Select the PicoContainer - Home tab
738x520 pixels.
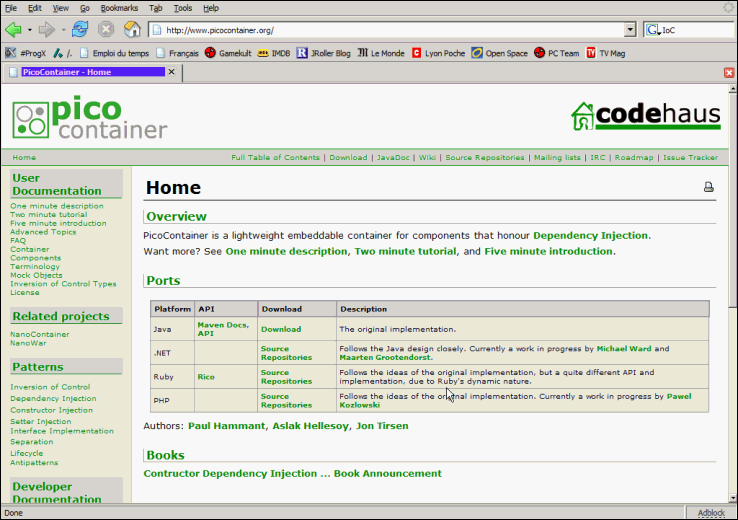pyautogui.click(x=93, y=72)
